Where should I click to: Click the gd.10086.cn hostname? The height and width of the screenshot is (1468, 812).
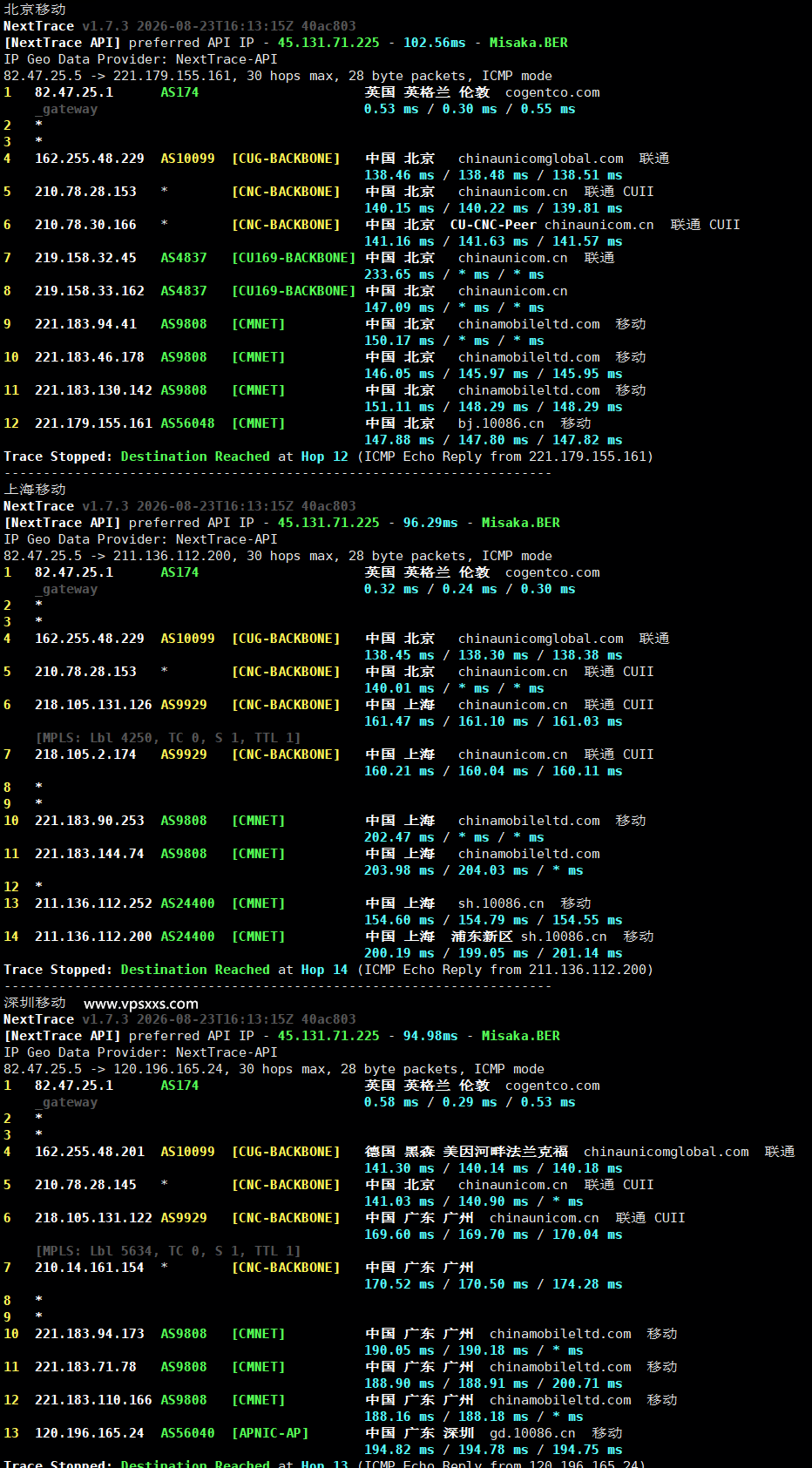pyautogui.click(x=532, y=1433)
